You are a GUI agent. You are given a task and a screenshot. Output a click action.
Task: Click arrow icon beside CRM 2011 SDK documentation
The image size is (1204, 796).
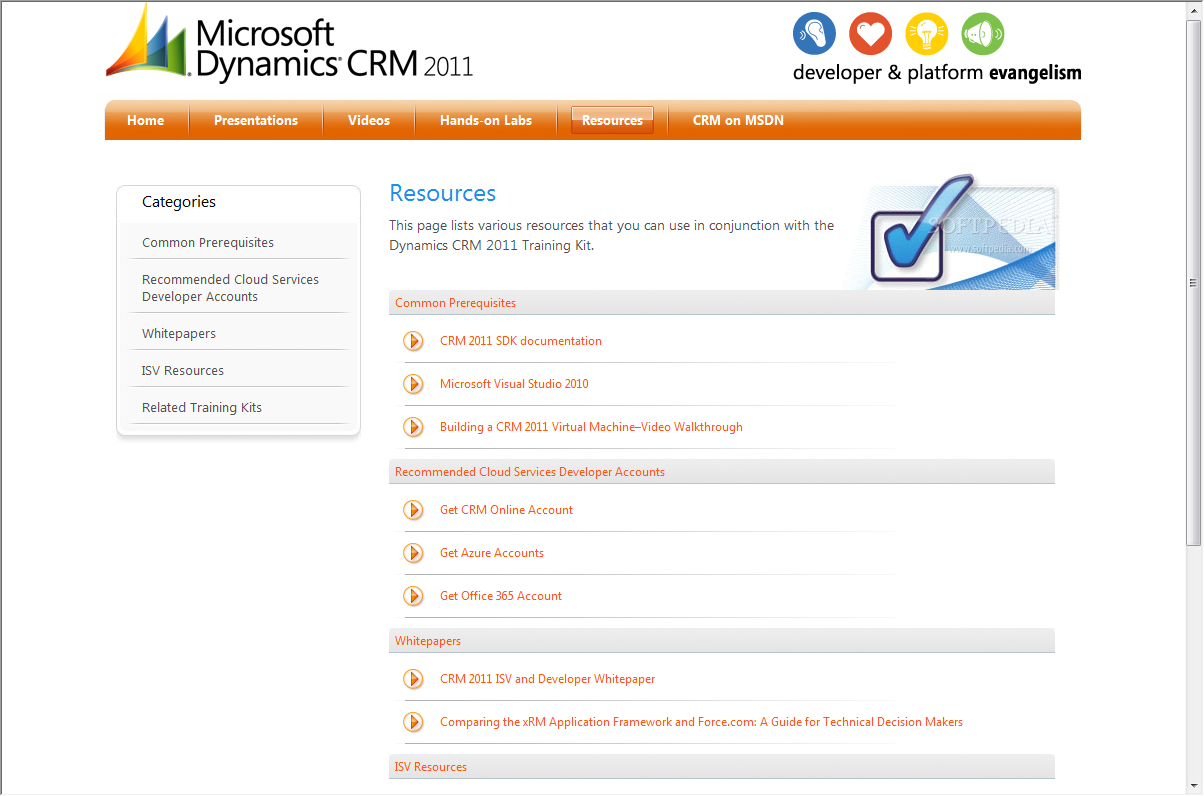click(413, 341)
